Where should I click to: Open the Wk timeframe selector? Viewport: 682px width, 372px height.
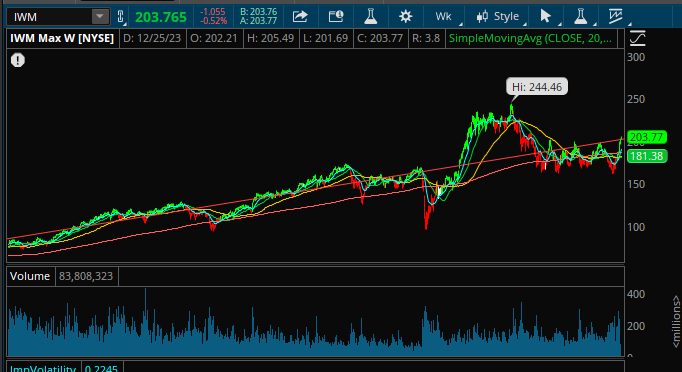click(x=443, y=17)
